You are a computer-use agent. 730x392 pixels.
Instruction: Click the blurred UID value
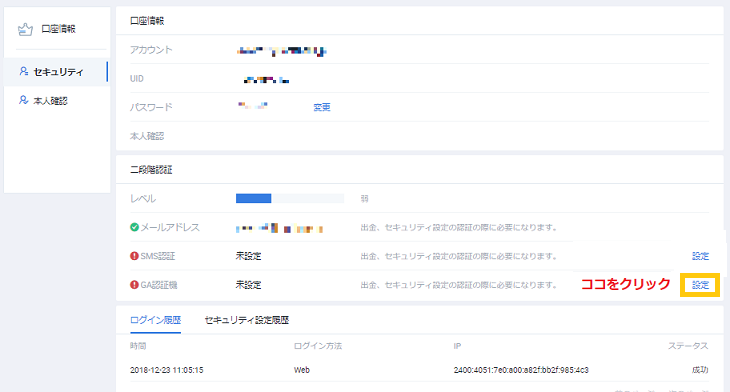click(266, 80)
